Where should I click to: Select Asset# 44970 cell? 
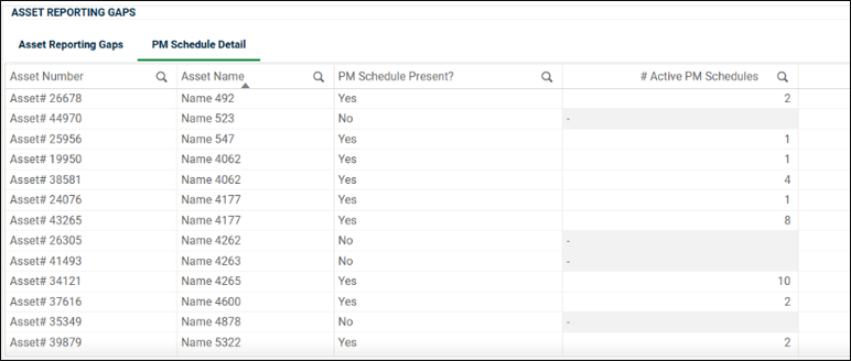pyautogui.click(x=46, y=118)
